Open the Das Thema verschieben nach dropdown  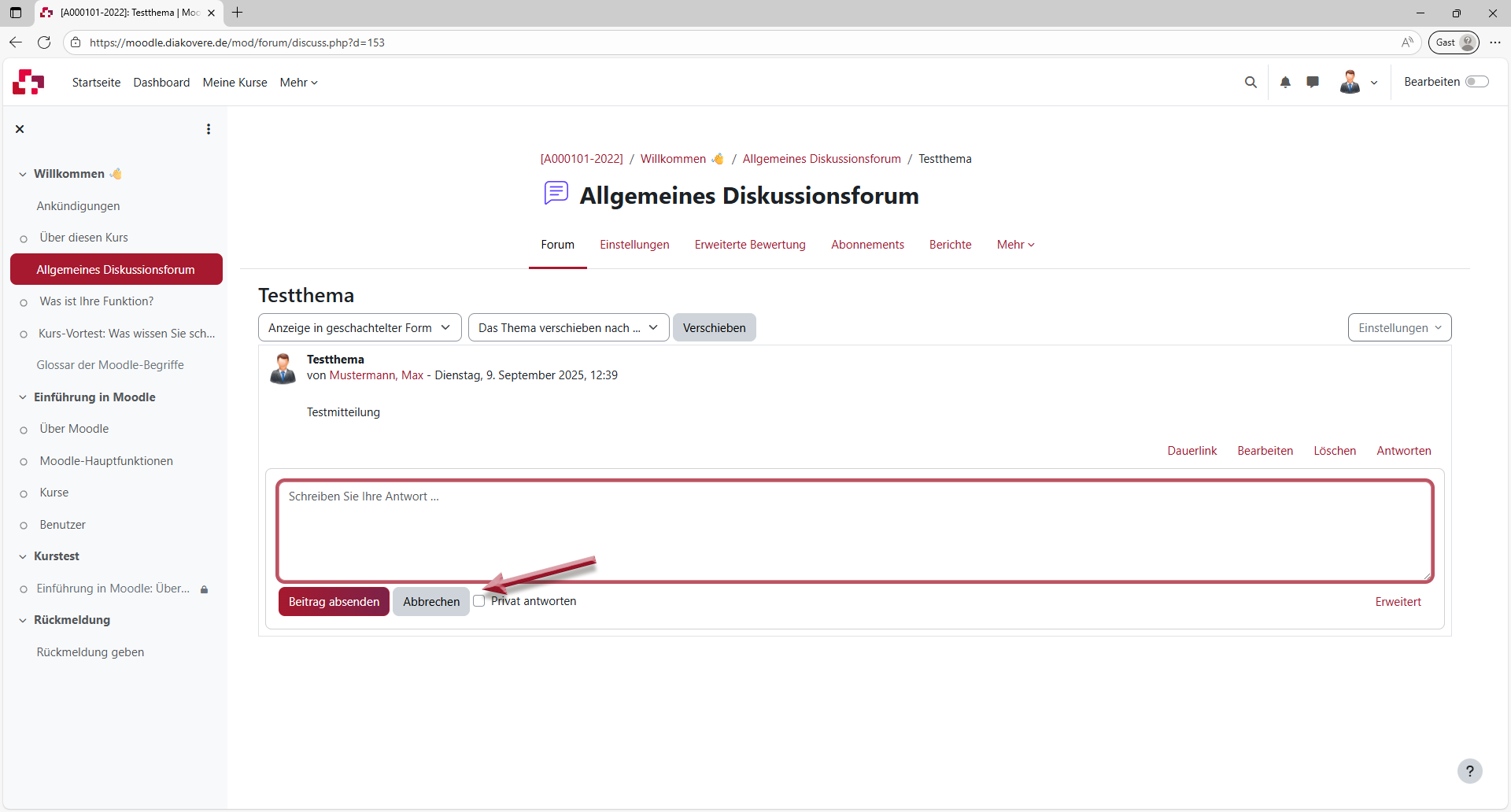point(568,327)
